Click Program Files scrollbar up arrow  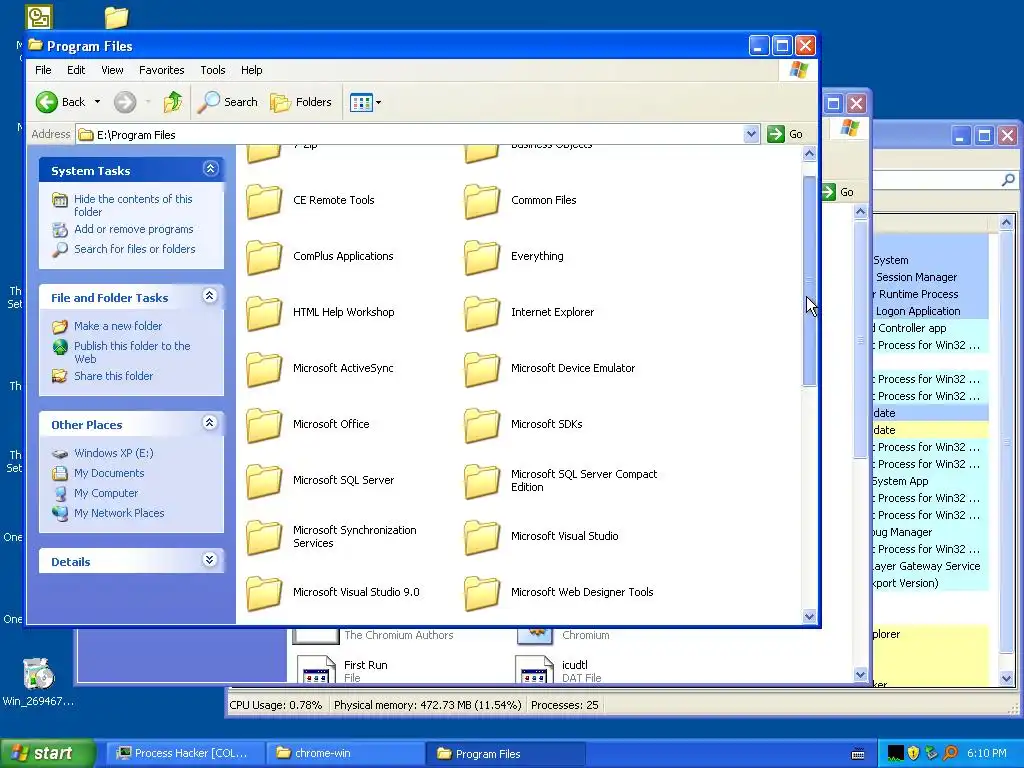(809, 154)
